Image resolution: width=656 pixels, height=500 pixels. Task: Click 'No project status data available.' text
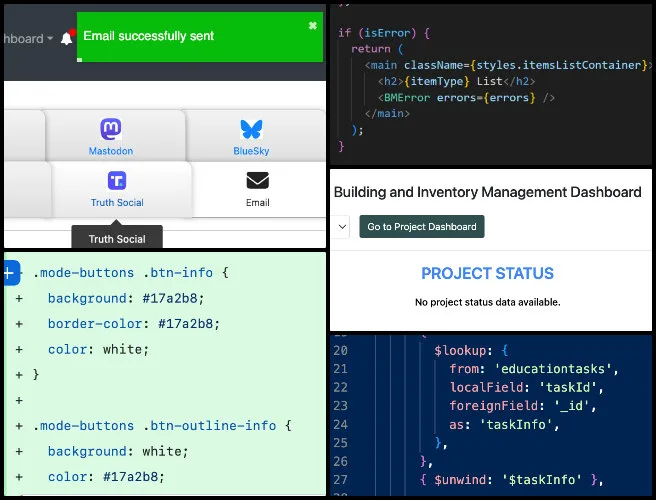(x=487, y=302)
